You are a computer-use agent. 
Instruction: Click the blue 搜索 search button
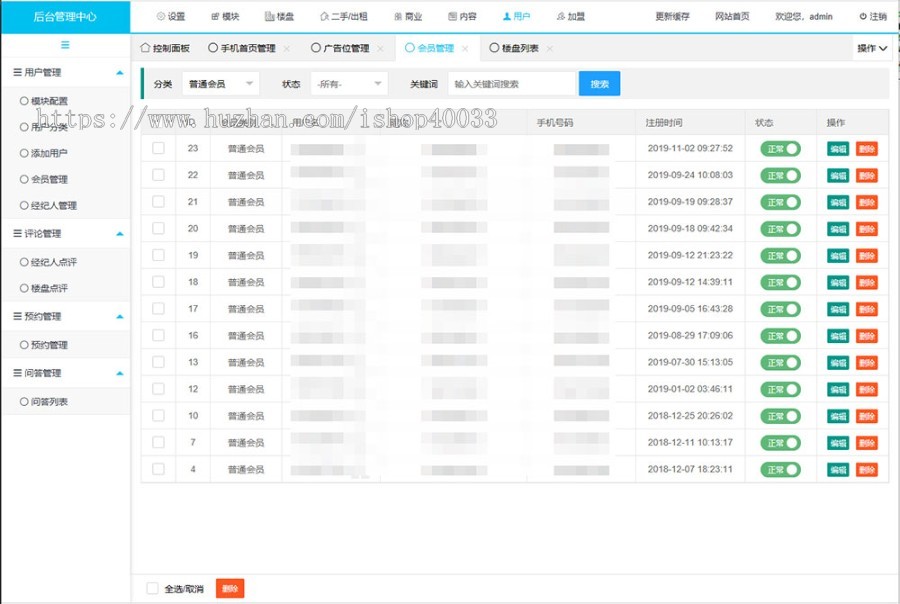point(599,84)
